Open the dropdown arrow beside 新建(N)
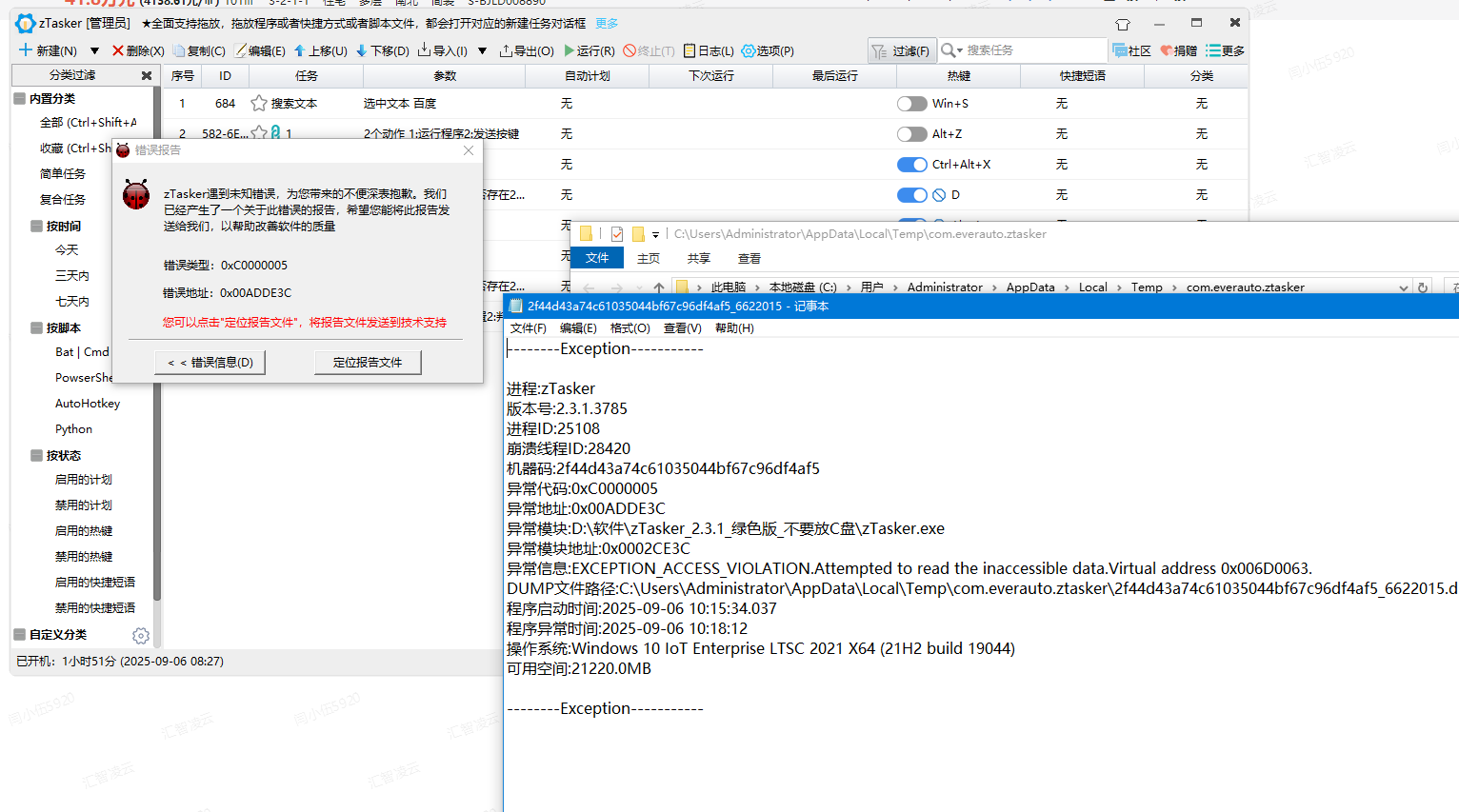This screenshot has height=812, width=1459. 94,50
